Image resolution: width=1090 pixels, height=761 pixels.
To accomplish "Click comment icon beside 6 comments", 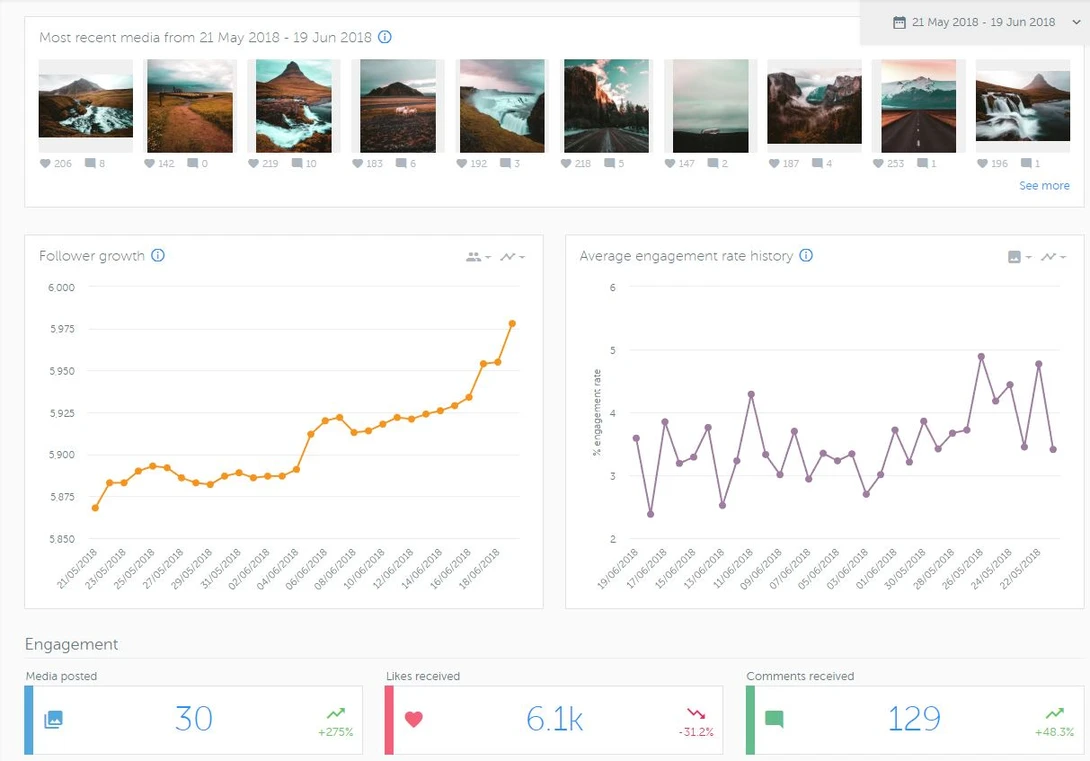I will click(x=401, y=163).
